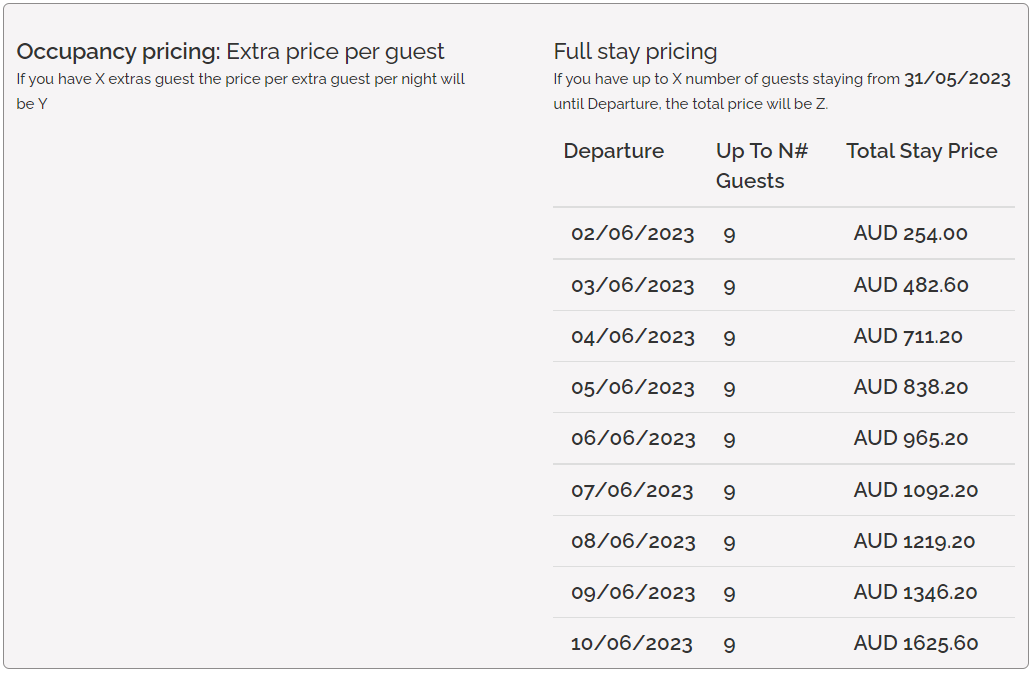Click the Departure column header
Viewport: 1033px width, 674px height.
(x=613, y=151)
